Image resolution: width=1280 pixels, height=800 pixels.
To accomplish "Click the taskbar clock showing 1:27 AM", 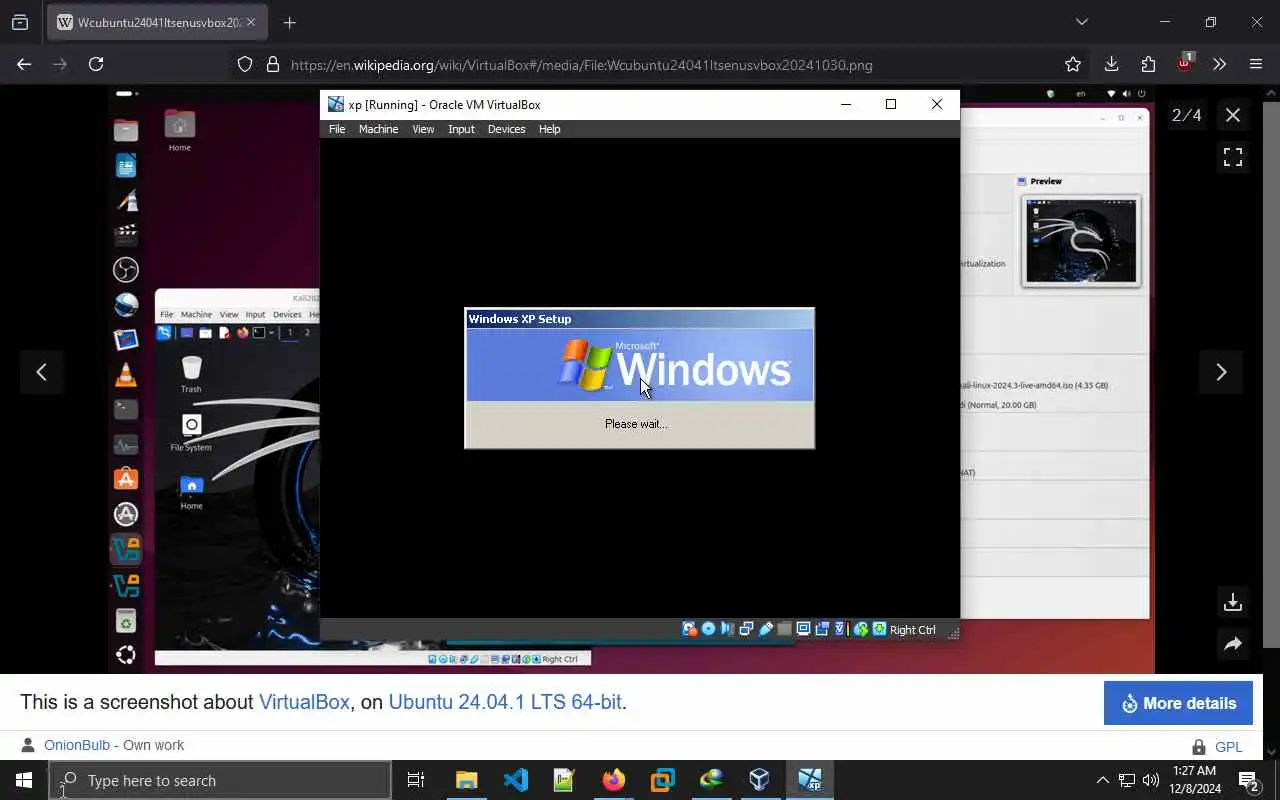I will (1193, 780).
